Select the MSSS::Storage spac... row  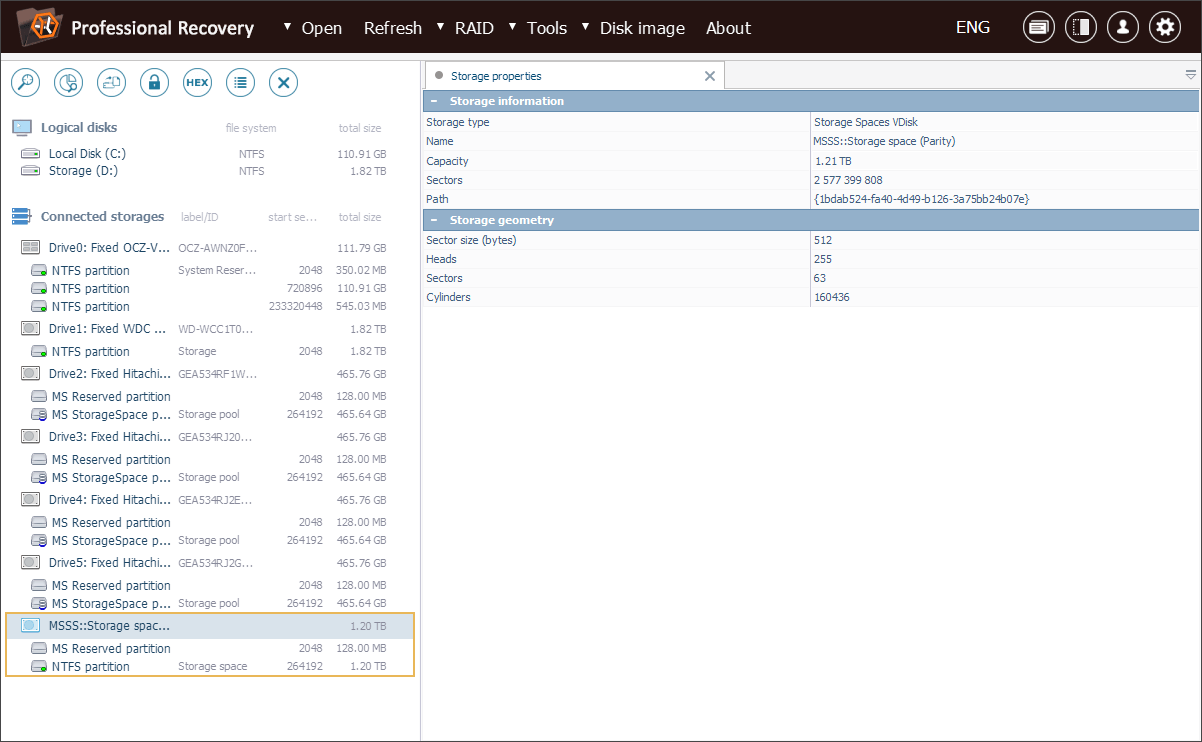tap(208, 626)
